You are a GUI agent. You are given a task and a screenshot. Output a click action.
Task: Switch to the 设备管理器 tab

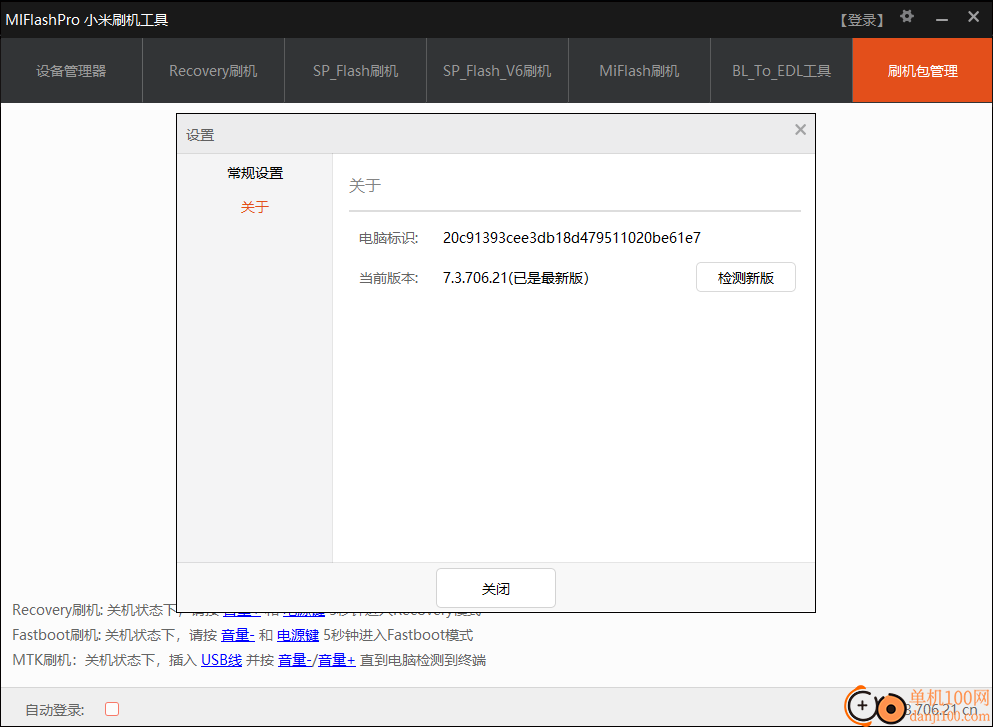click(x=72, y=71)
